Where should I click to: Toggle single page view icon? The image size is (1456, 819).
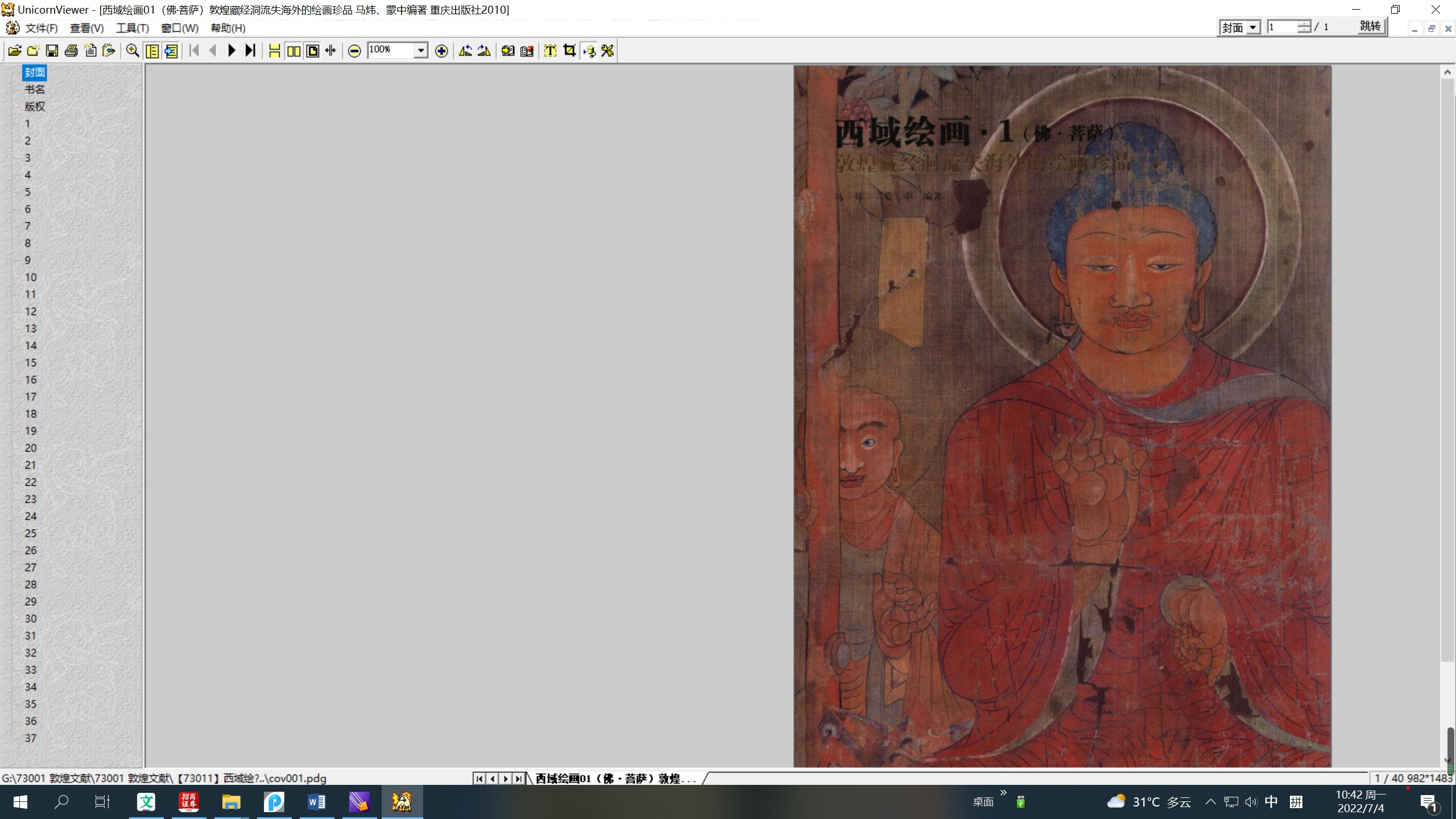coord(312,51)
